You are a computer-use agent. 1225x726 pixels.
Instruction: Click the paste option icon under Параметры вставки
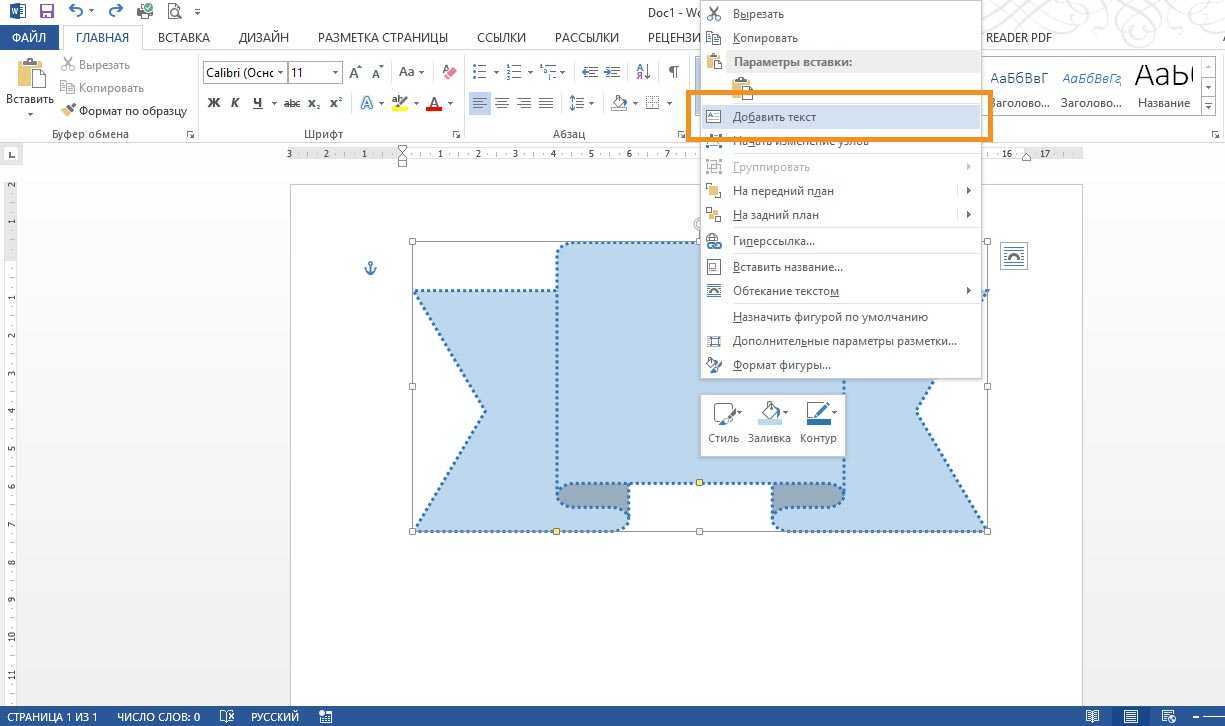pyautogui.click(x=742, y=89)
